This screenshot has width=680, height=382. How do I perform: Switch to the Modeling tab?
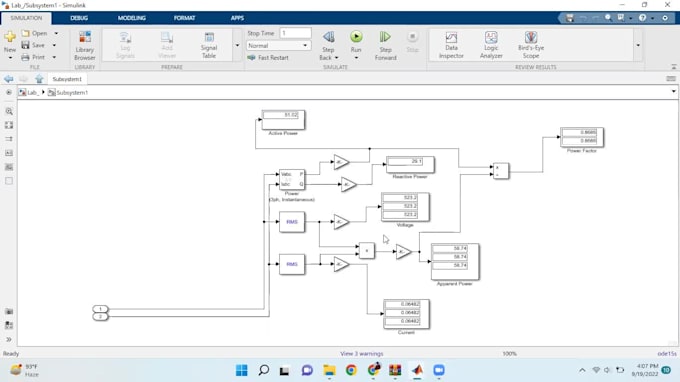point(132,18)
